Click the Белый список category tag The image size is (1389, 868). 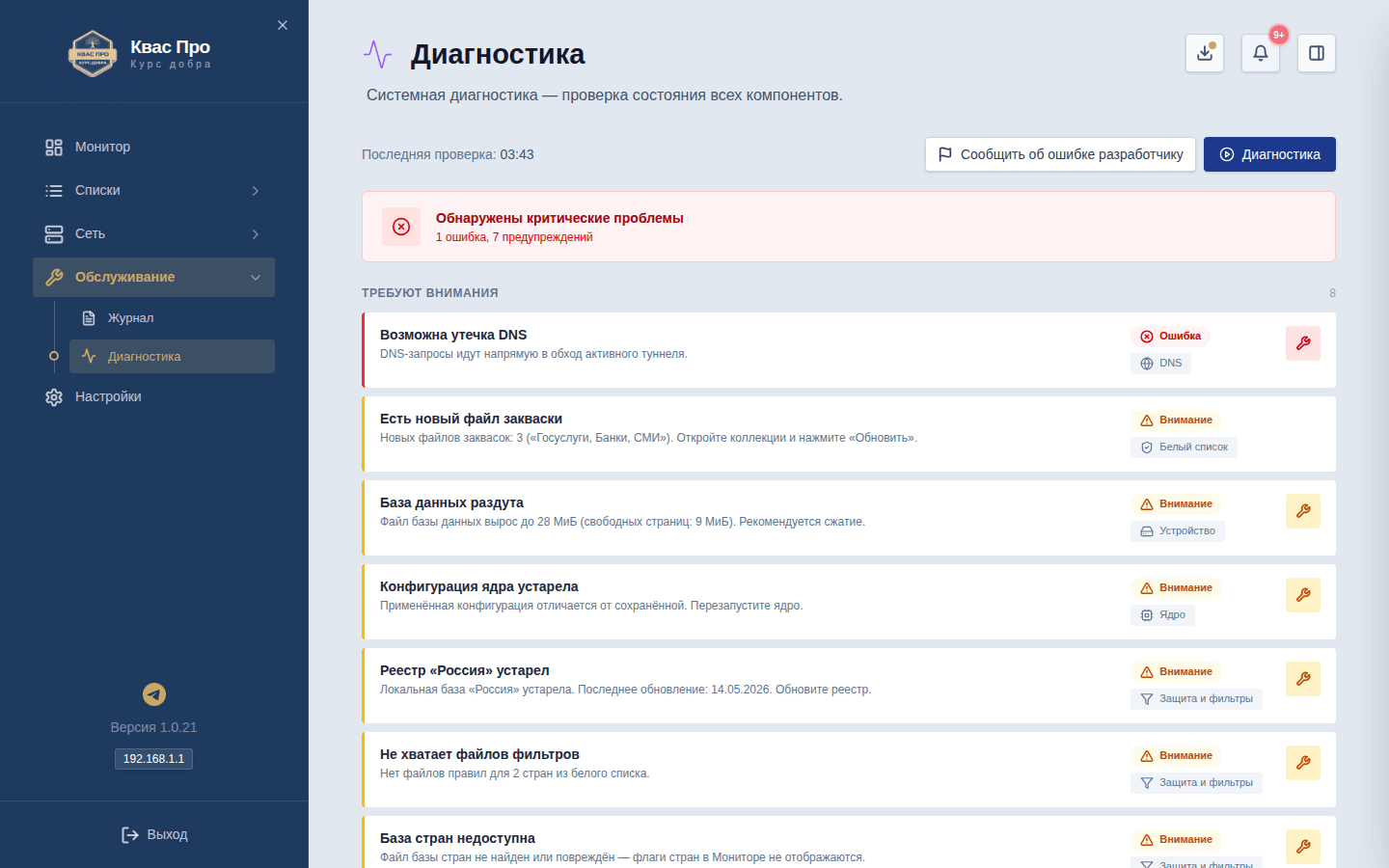click(x=1184, y=448)
